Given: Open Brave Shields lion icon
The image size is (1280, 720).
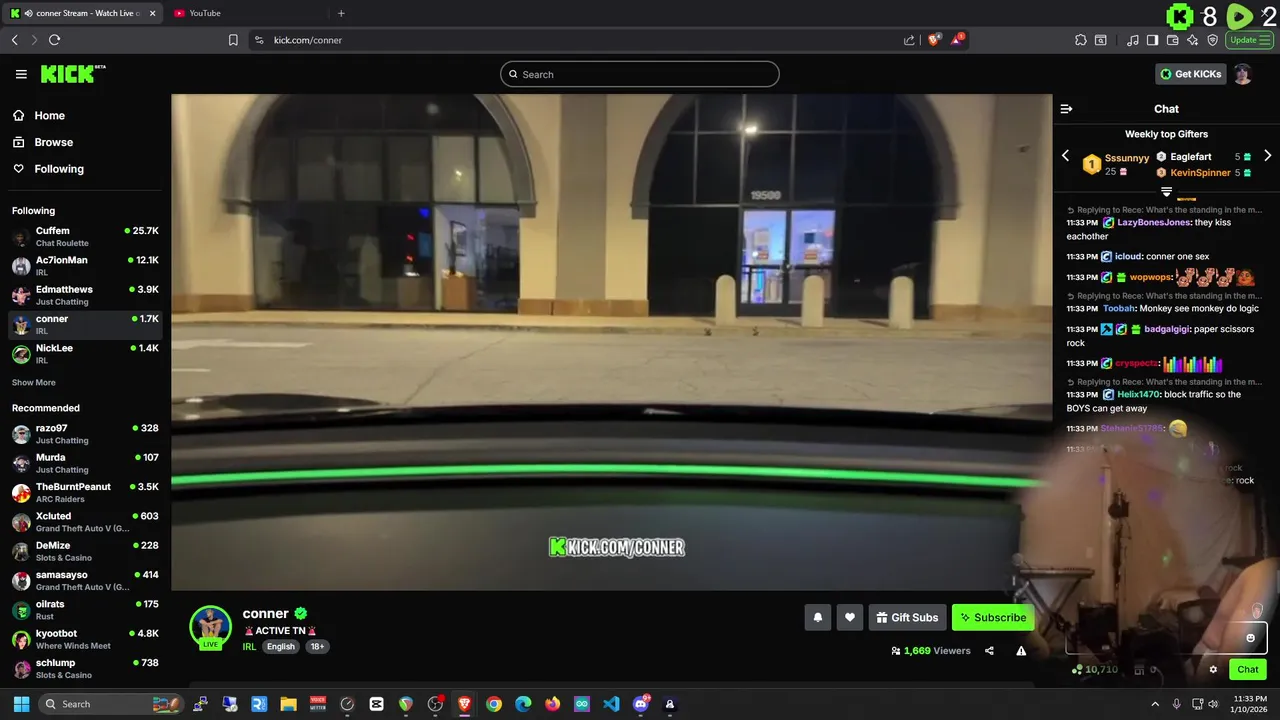Looking at the screenshot, I should (x=935, y=40).
